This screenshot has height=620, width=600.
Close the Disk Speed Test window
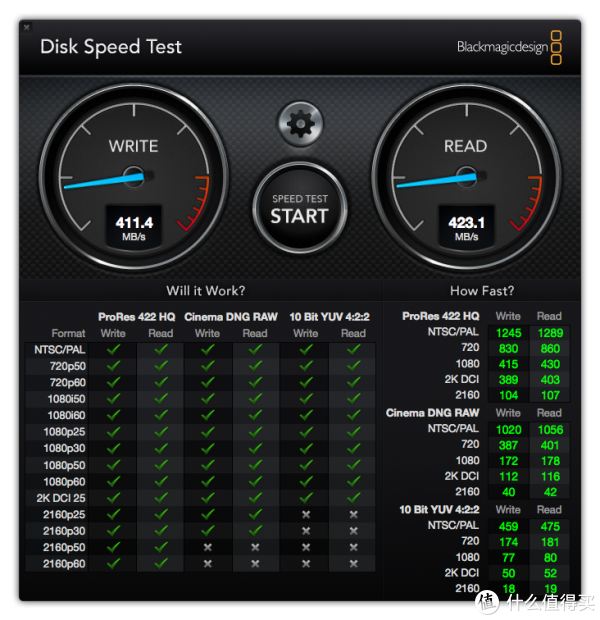point(26,27)
